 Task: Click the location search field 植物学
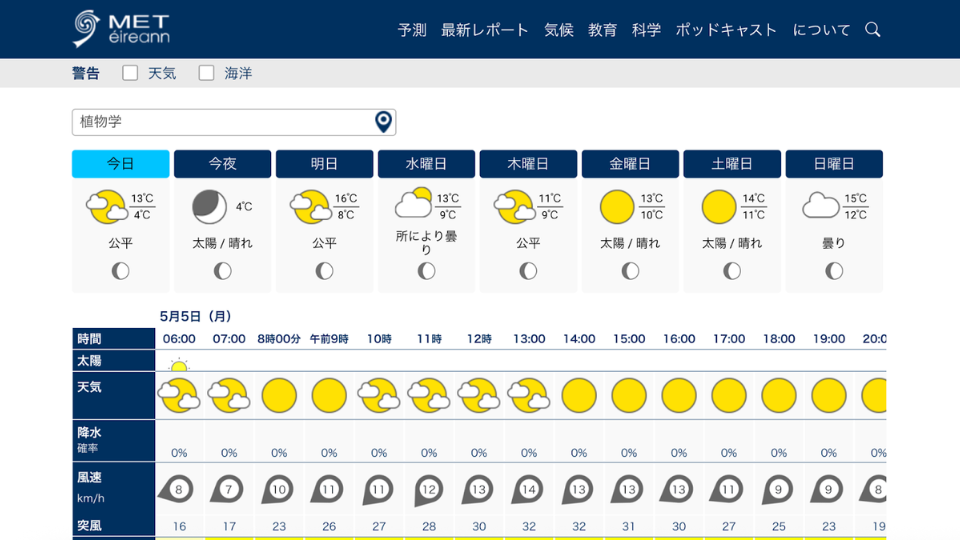[x=234, y=122]
